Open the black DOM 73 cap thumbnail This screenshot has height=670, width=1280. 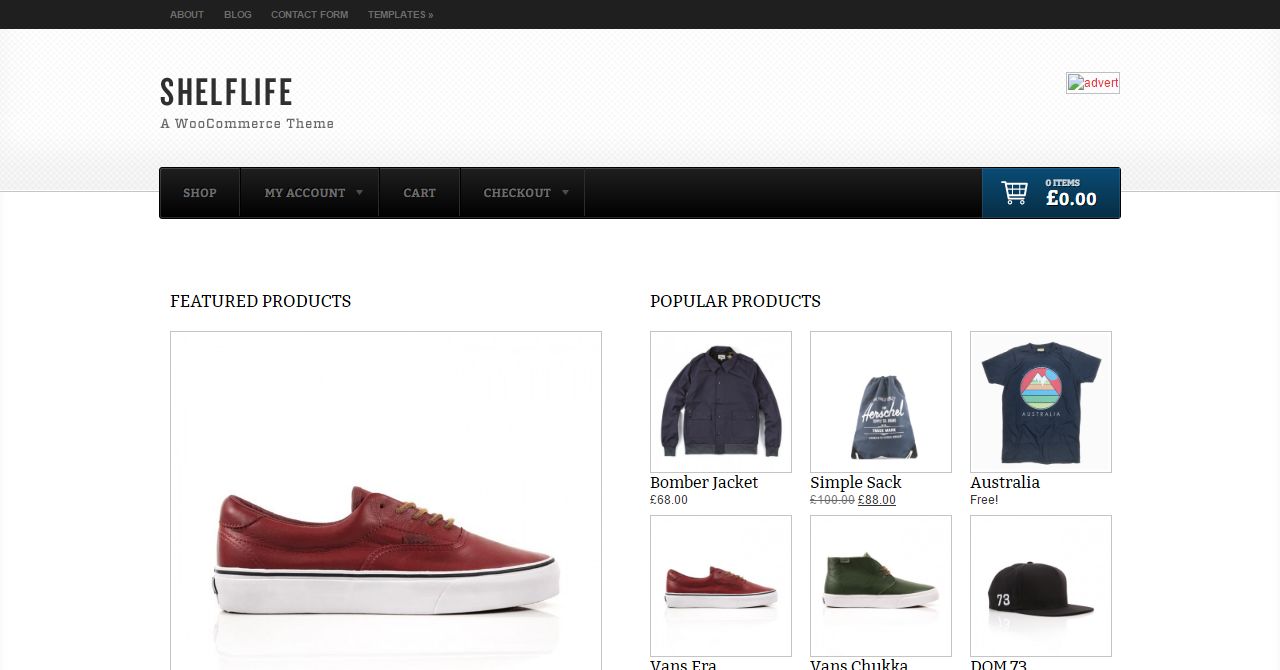(x=1040, y=586)
